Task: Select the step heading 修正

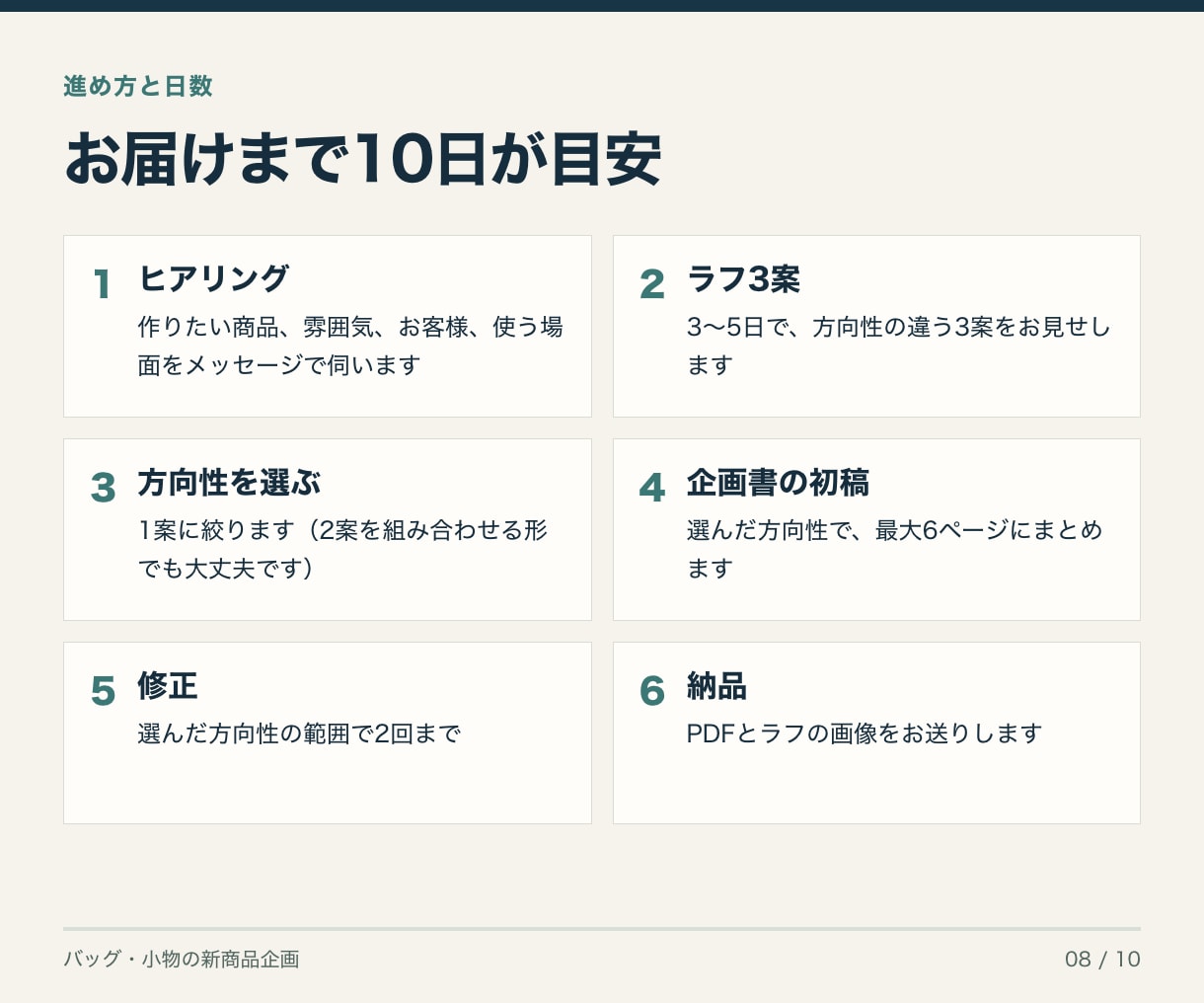Action: click(168, 685)
